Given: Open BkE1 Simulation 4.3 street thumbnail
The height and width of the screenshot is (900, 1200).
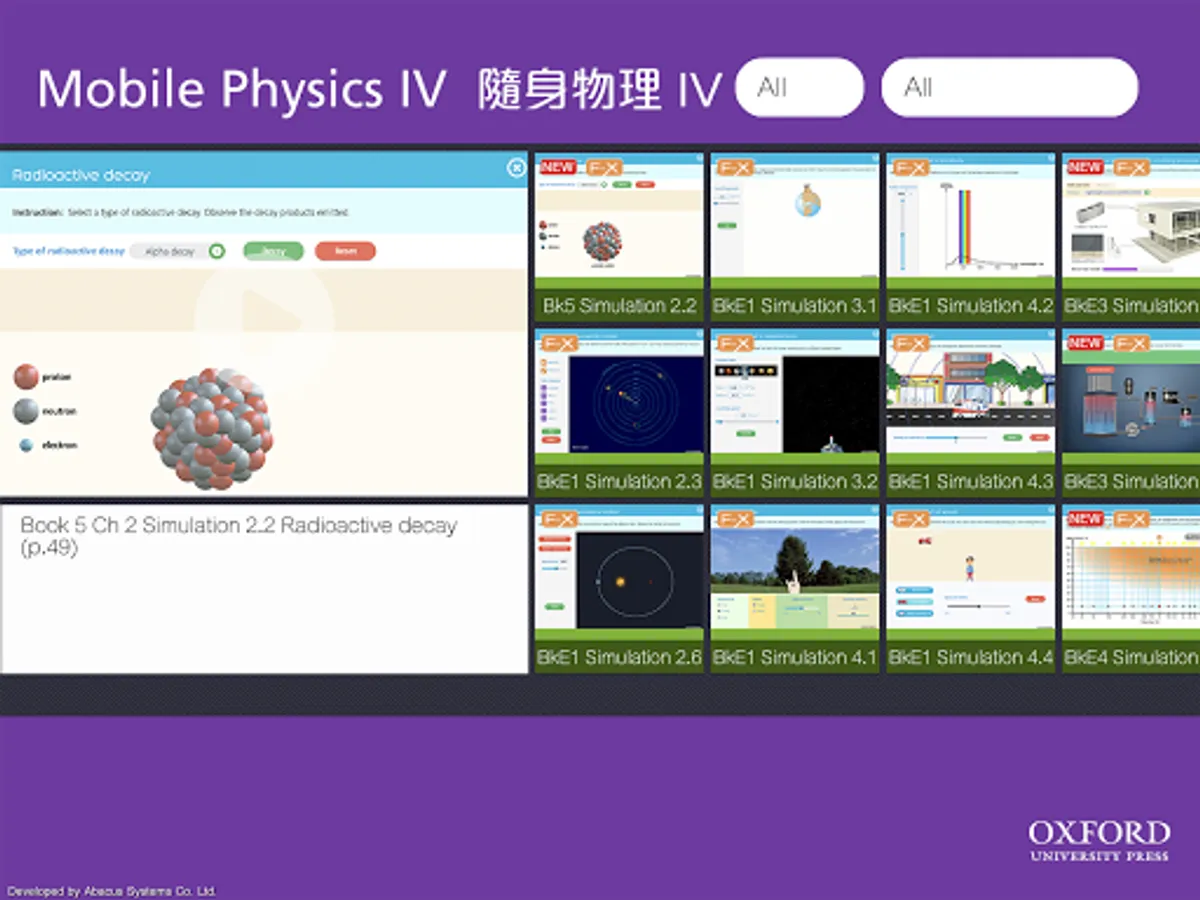Looking at the screenshot, I should pos(971,413).
